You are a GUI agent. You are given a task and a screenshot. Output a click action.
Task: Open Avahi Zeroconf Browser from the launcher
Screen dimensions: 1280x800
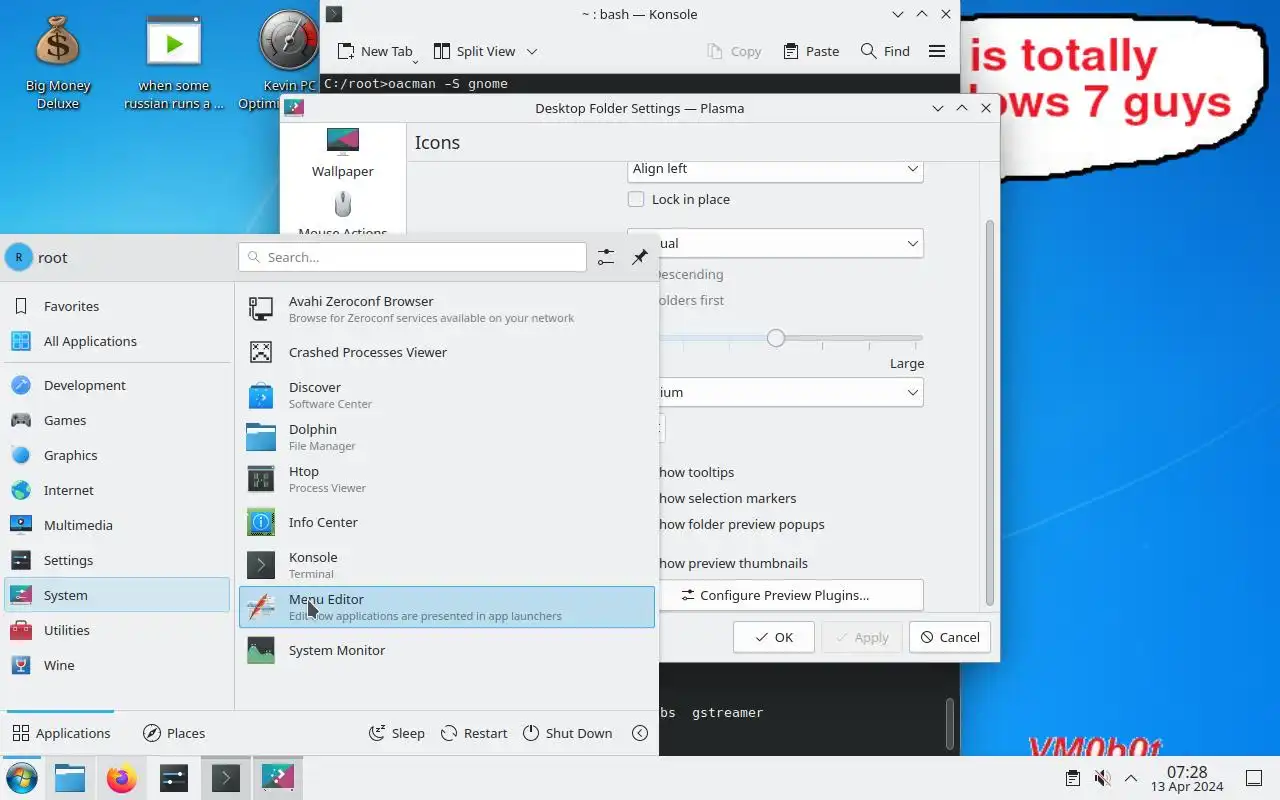pos(446,309)
